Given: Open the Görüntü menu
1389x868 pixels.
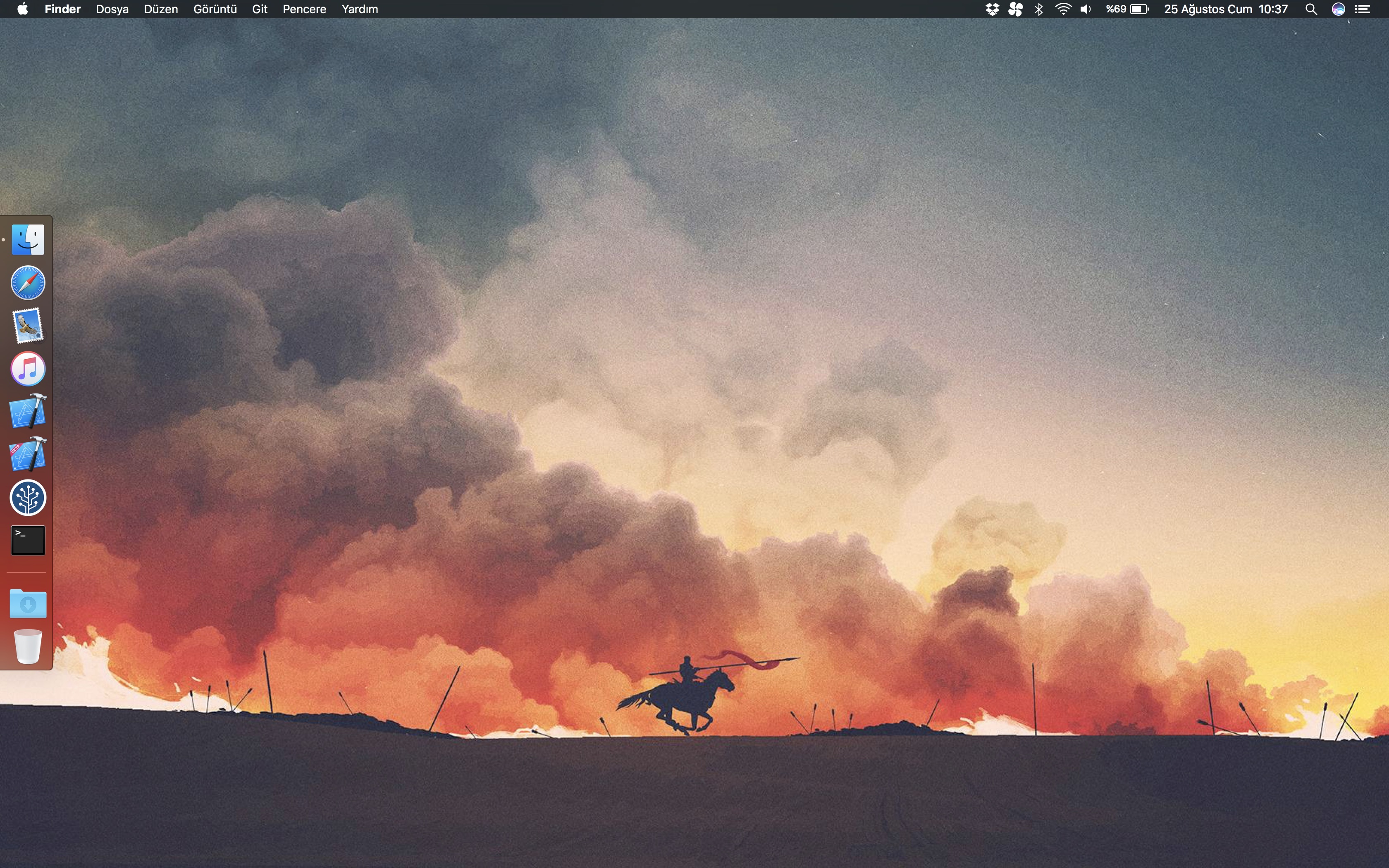Looking at the screenshot, I should [215, 9].
